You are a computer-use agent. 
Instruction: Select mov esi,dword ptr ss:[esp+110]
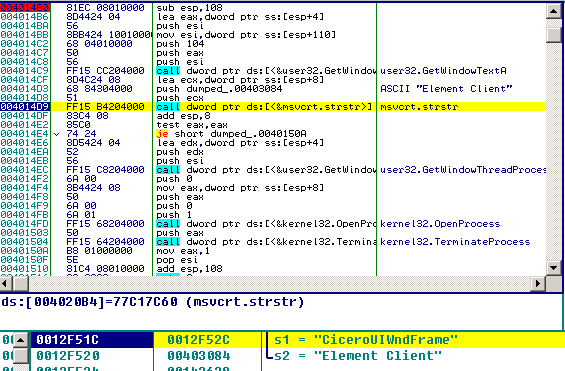[x=246, y=35]
